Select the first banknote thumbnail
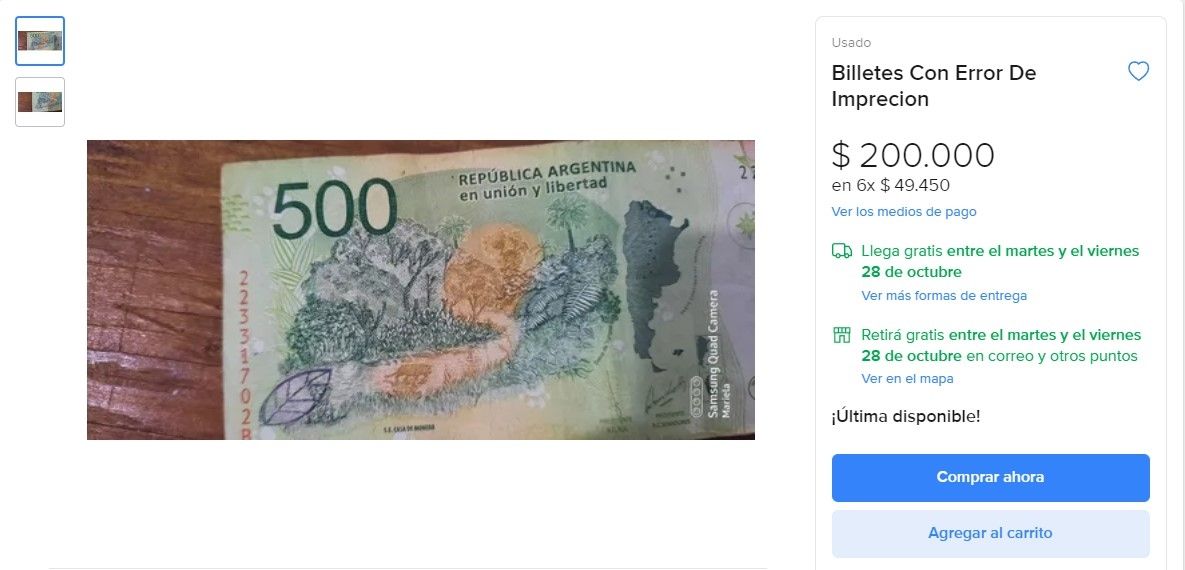This screenshot has height=570, width=1185. (x=40, y=41)
